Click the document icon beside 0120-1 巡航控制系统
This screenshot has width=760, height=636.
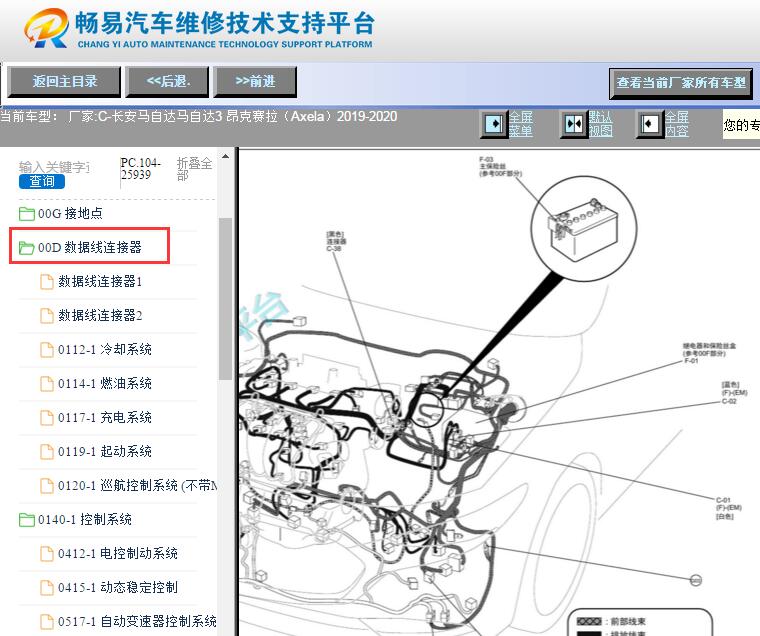point(47,485)
